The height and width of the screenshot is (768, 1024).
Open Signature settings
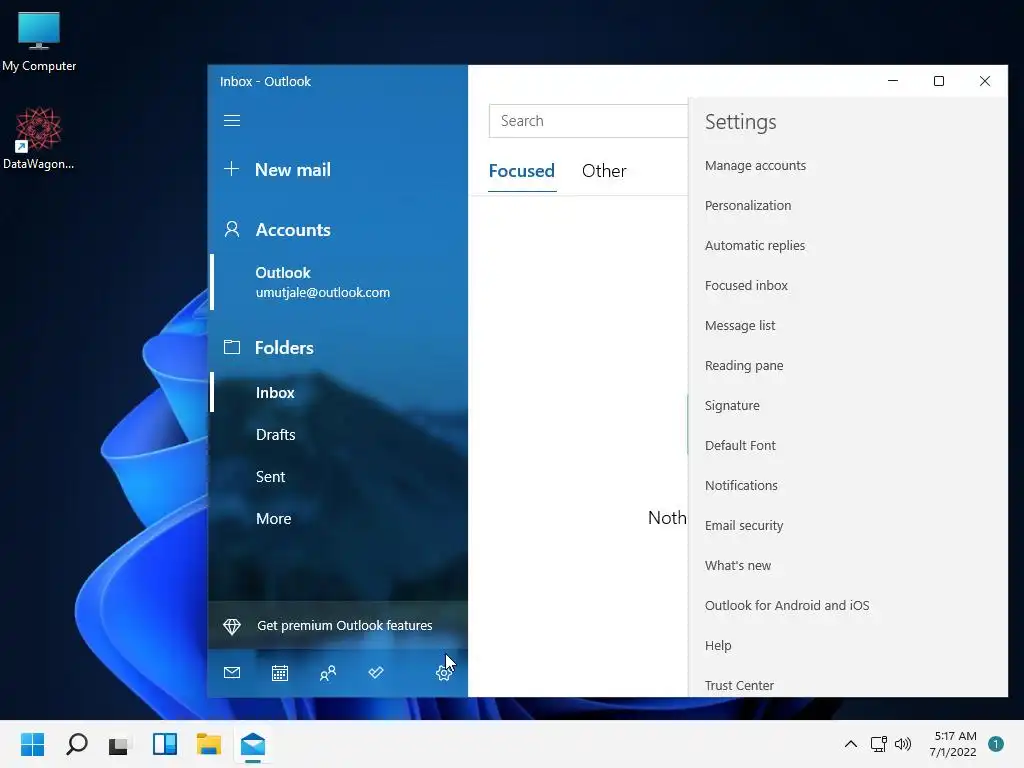732,406
